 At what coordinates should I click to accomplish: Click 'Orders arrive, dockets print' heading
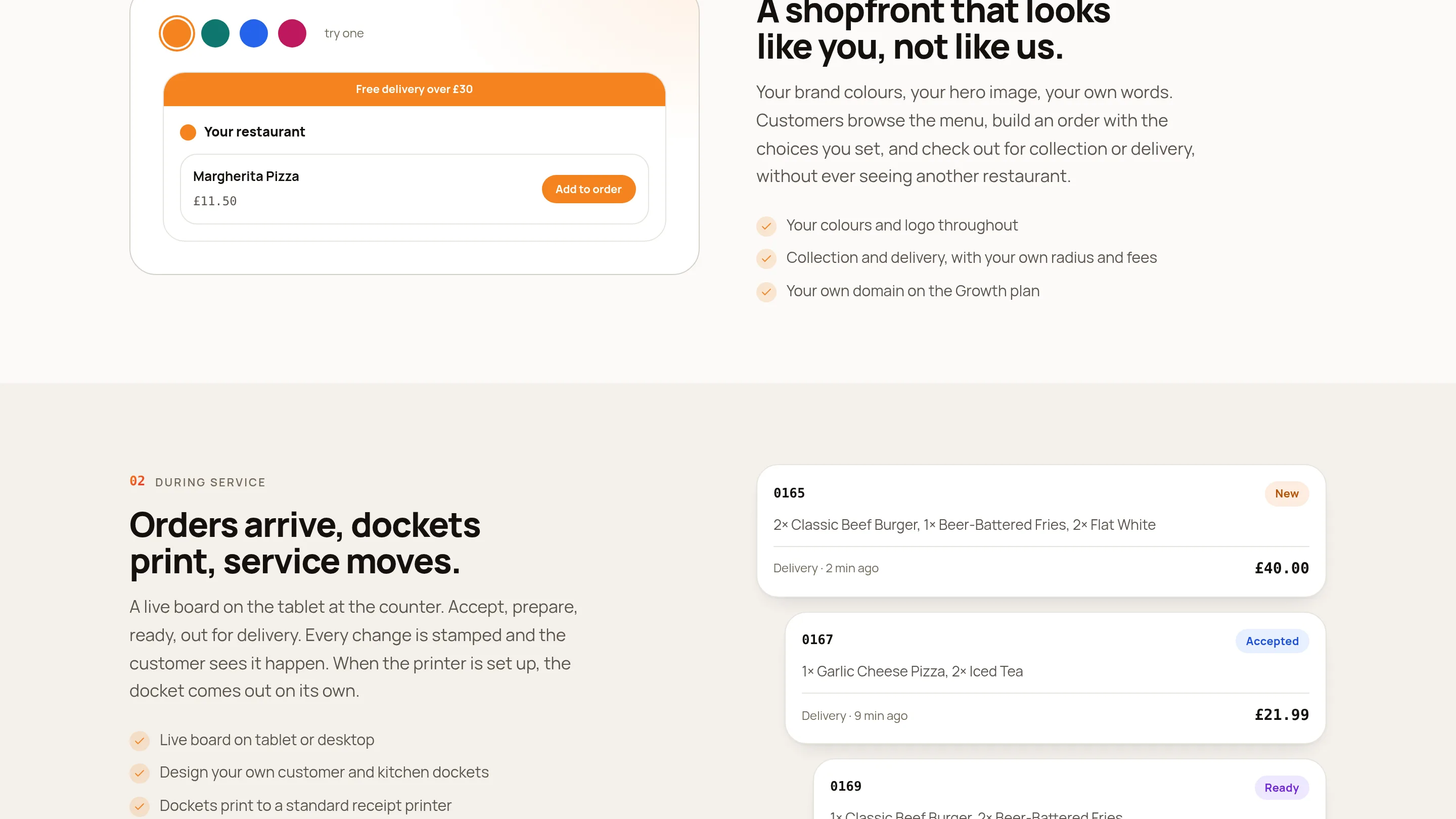point(305,543)
